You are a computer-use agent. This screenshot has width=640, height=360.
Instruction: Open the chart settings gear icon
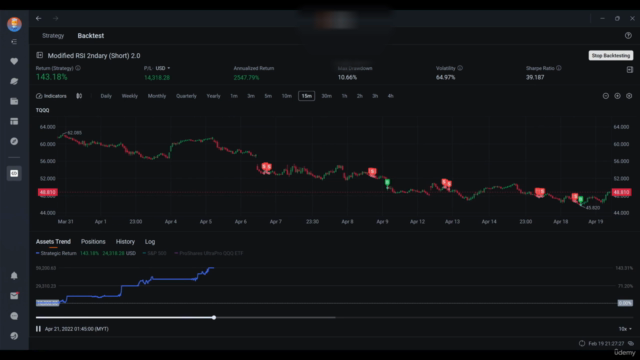pyautogui.click(x=629, y=96)
